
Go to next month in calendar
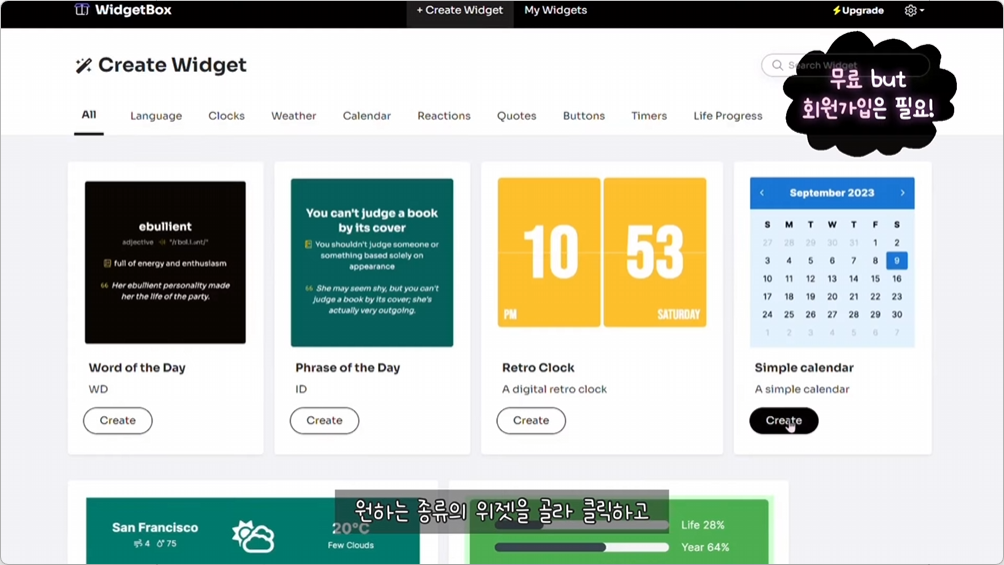click(902, 193)
